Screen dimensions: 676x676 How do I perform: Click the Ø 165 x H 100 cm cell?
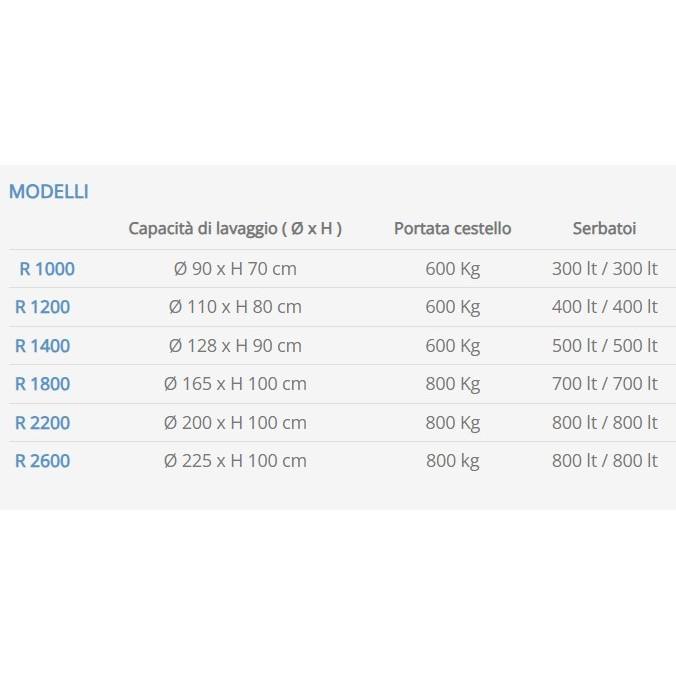click(235, 384)
